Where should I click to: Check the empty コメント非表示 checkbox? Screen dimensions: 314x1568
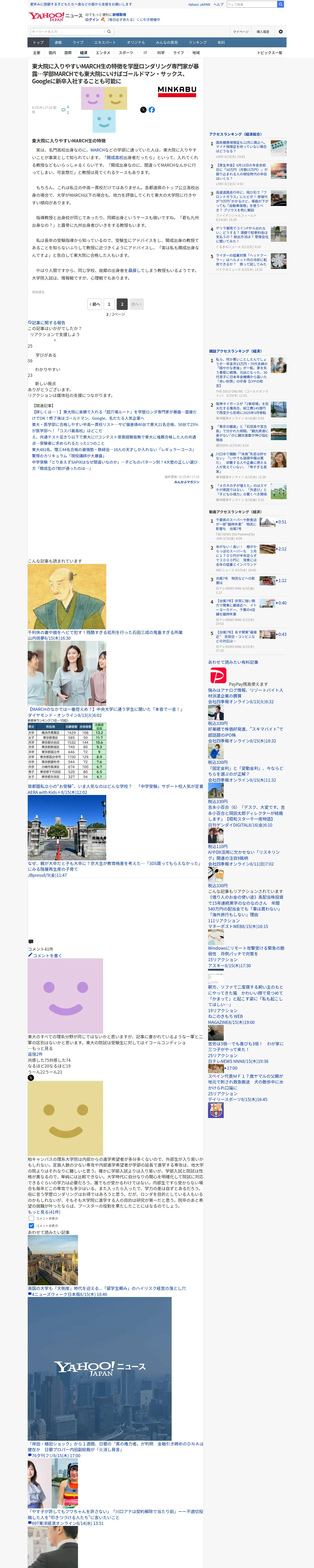tap(31, 1219)
